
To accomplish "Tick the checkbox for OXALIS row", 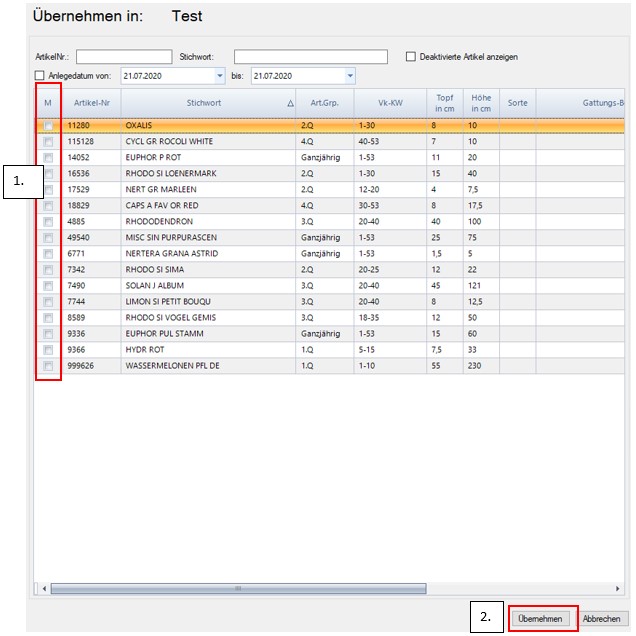I will click(x=48, y=126).
